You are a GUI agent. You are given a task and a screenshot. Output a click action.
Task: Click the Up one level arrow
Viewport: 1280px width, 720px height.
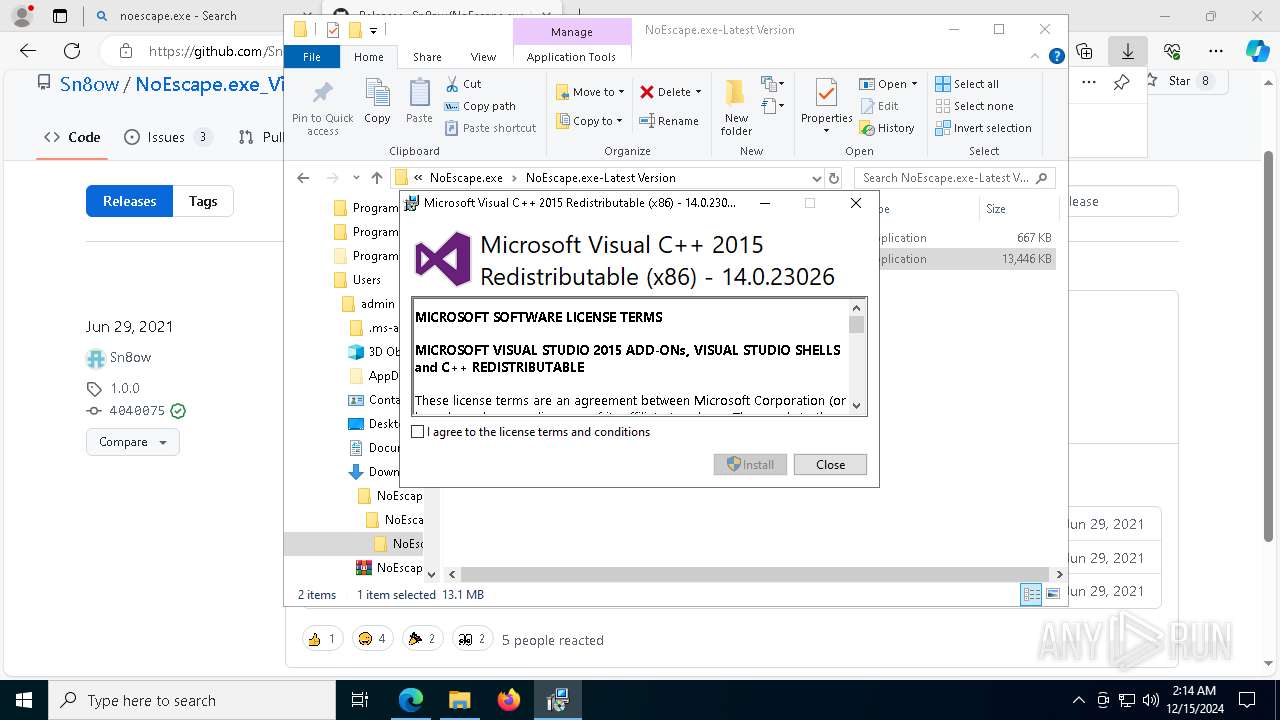[376, 178]
